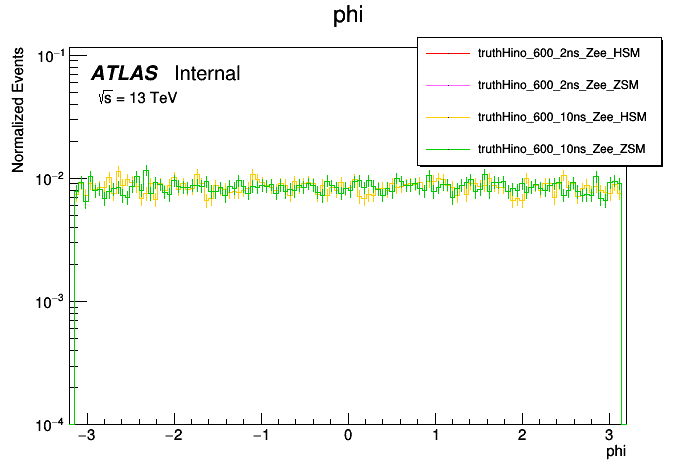Select the truthHino_600_10ns_Zee_ZSM legend entry
Image resolution: width=696 pixels, height=472 pixels.
click(x=563, y=149)
